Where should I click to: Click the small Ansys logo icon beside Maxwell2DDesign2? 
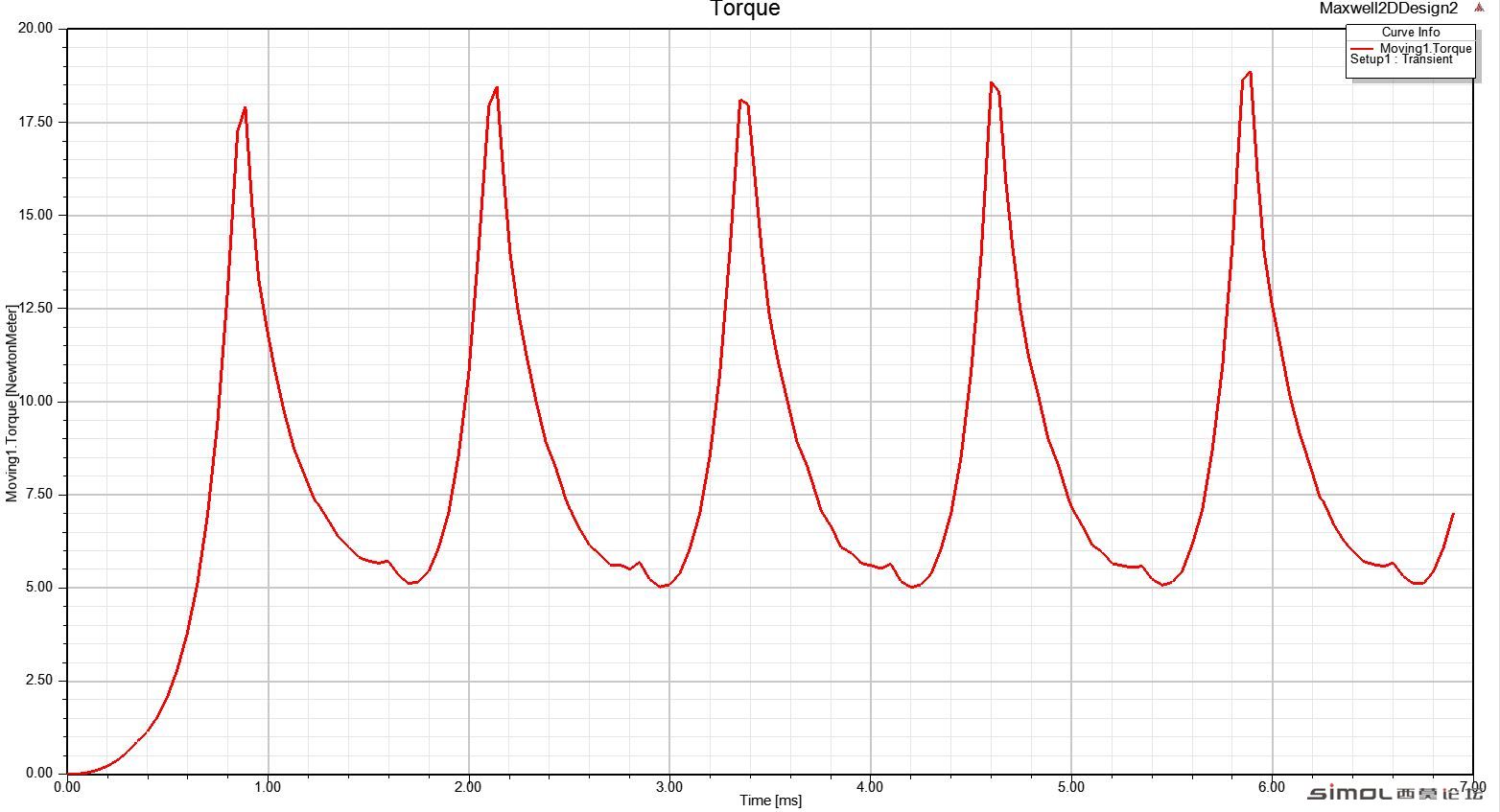[1479, 8]
